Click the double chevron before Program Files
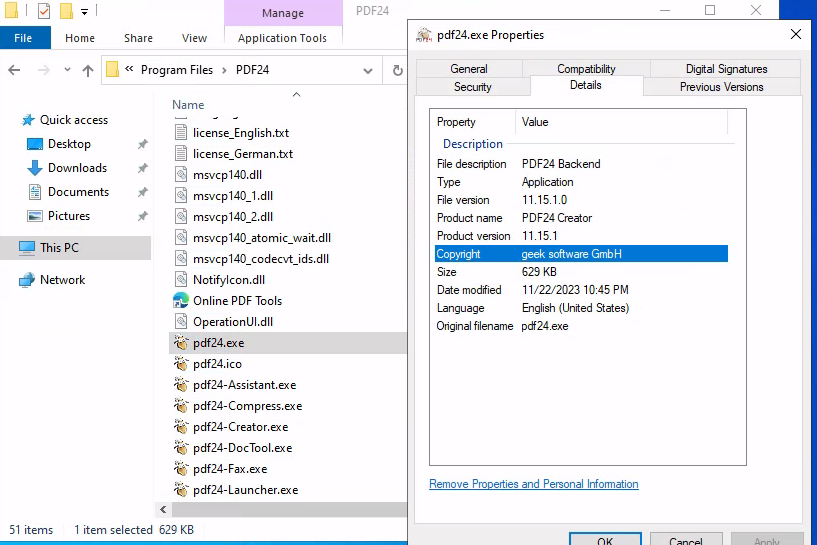 click(x=129, y=69)
